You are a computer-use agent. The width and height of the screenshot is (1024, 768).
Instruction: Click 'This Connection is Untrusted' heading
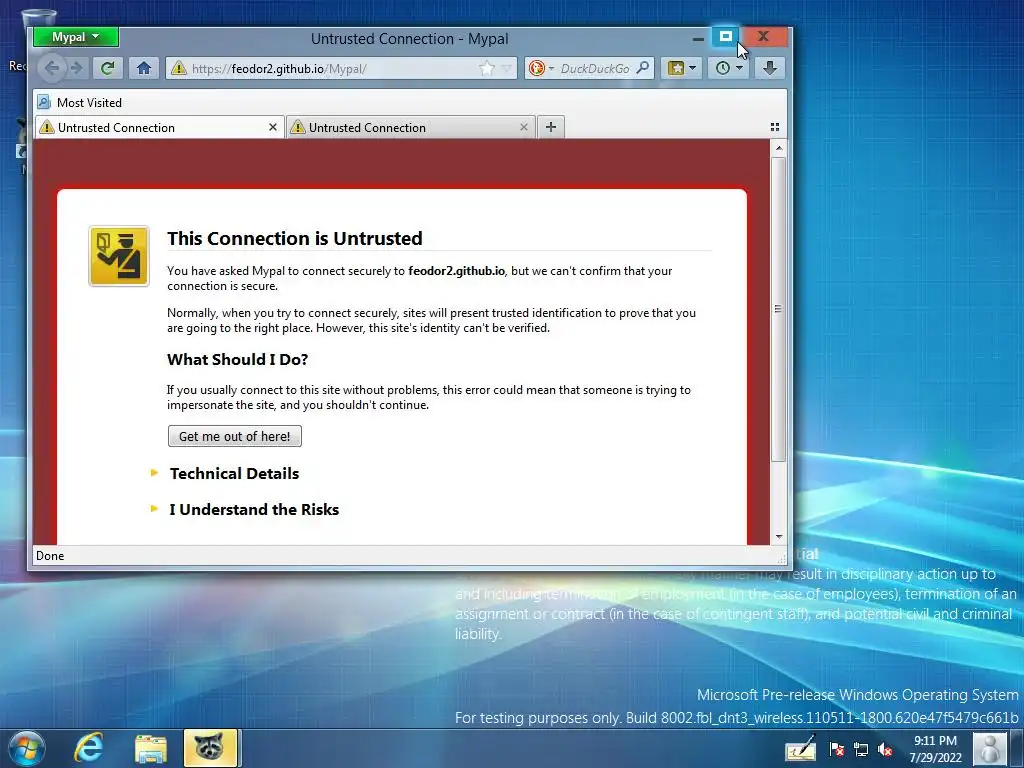(x=295, y=238)
